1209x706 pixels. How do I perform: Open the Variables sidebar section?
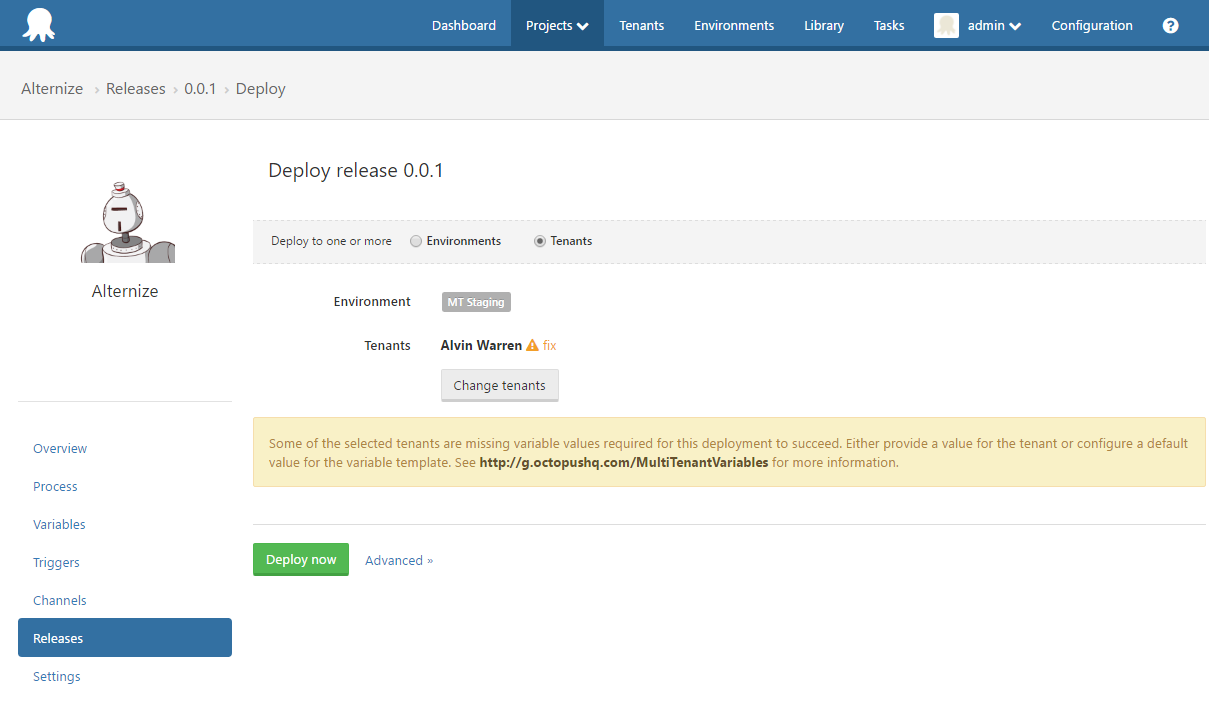click(x=59, y=524)
